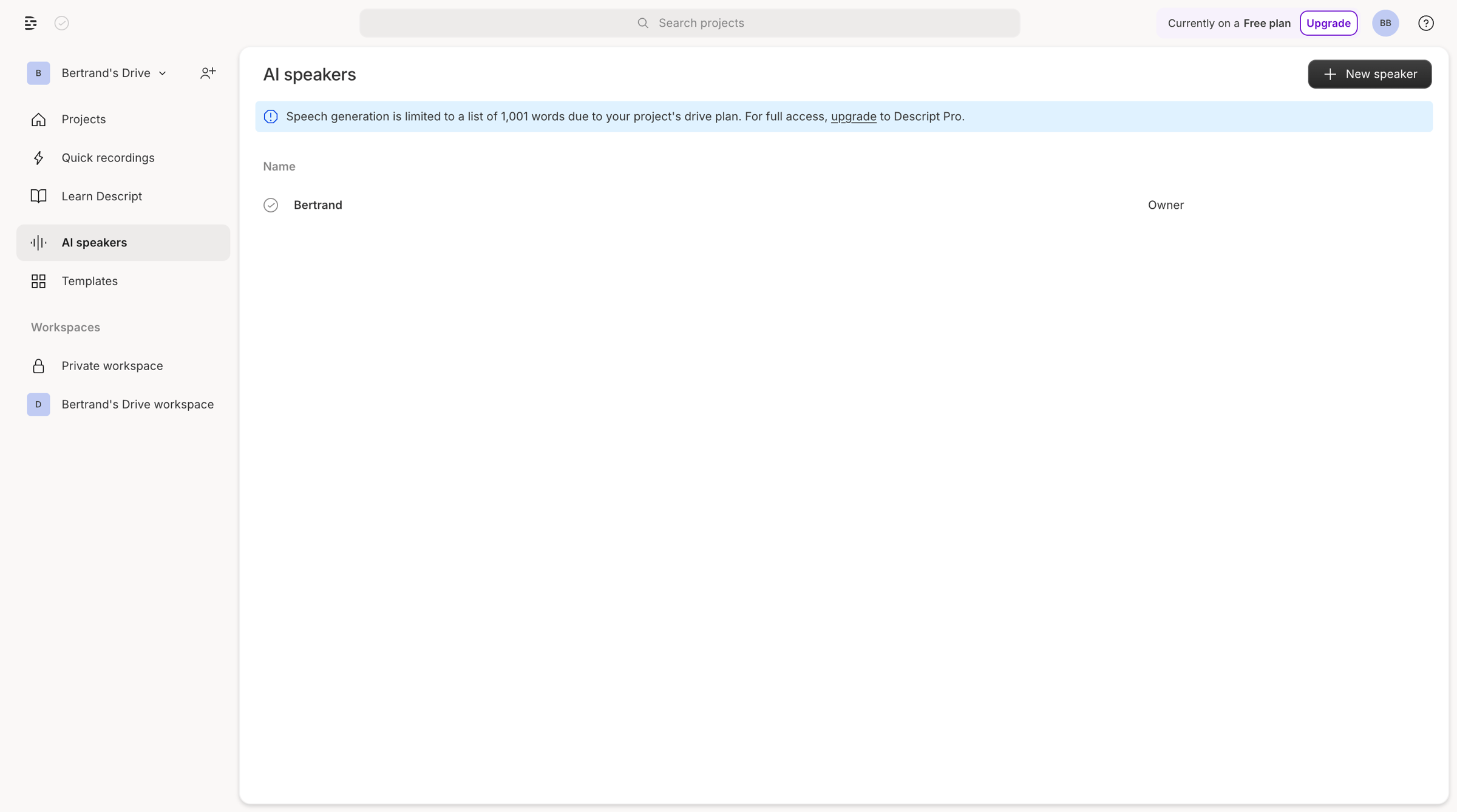
Task: Invite members with the add-person icon
Action: point(208,73)
